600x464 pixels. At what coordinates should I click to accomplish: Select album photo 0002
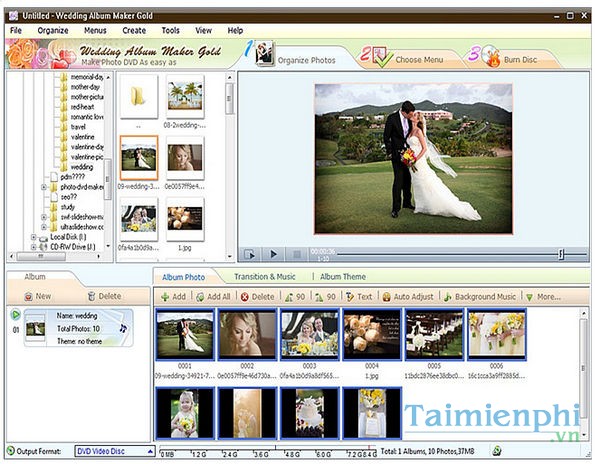pyautogui.click(x=247, y=335)
